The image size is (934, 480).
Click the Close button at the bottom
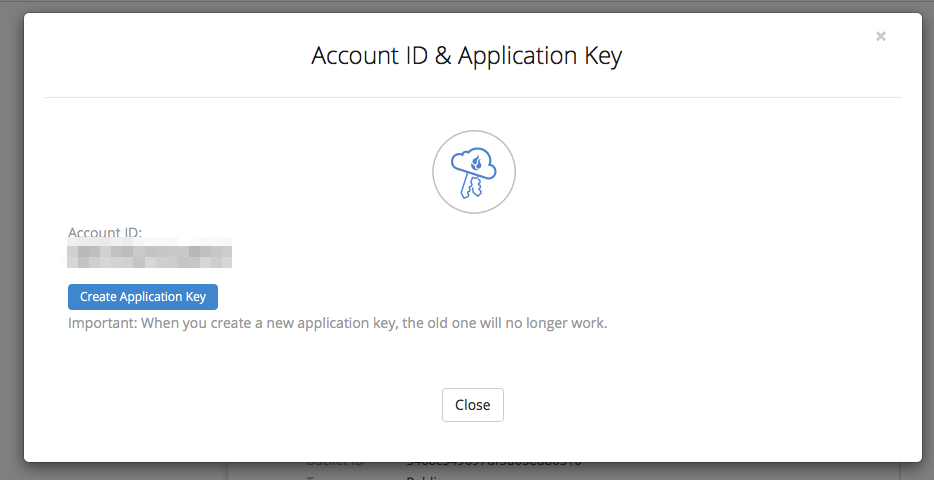pyautogui.click(x=473, y=405)
